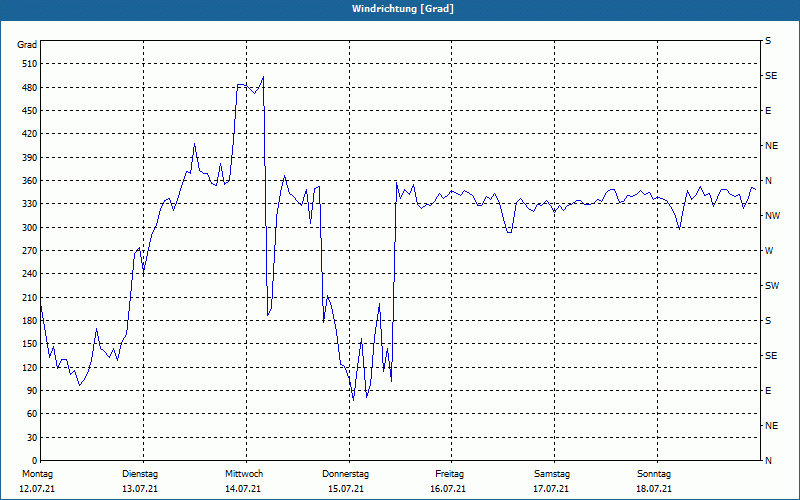This screenshot has width=800, height=500.
Task: Pick the y-axis value 150
Action: (x=30, y=344)
